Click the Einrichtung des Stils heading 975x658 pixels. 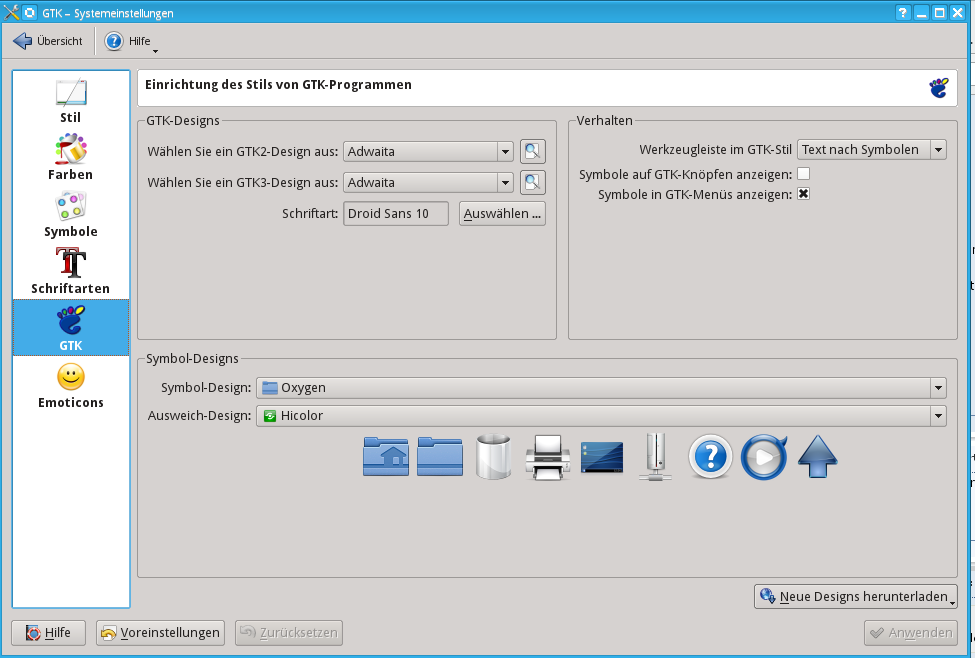[278, 85]
